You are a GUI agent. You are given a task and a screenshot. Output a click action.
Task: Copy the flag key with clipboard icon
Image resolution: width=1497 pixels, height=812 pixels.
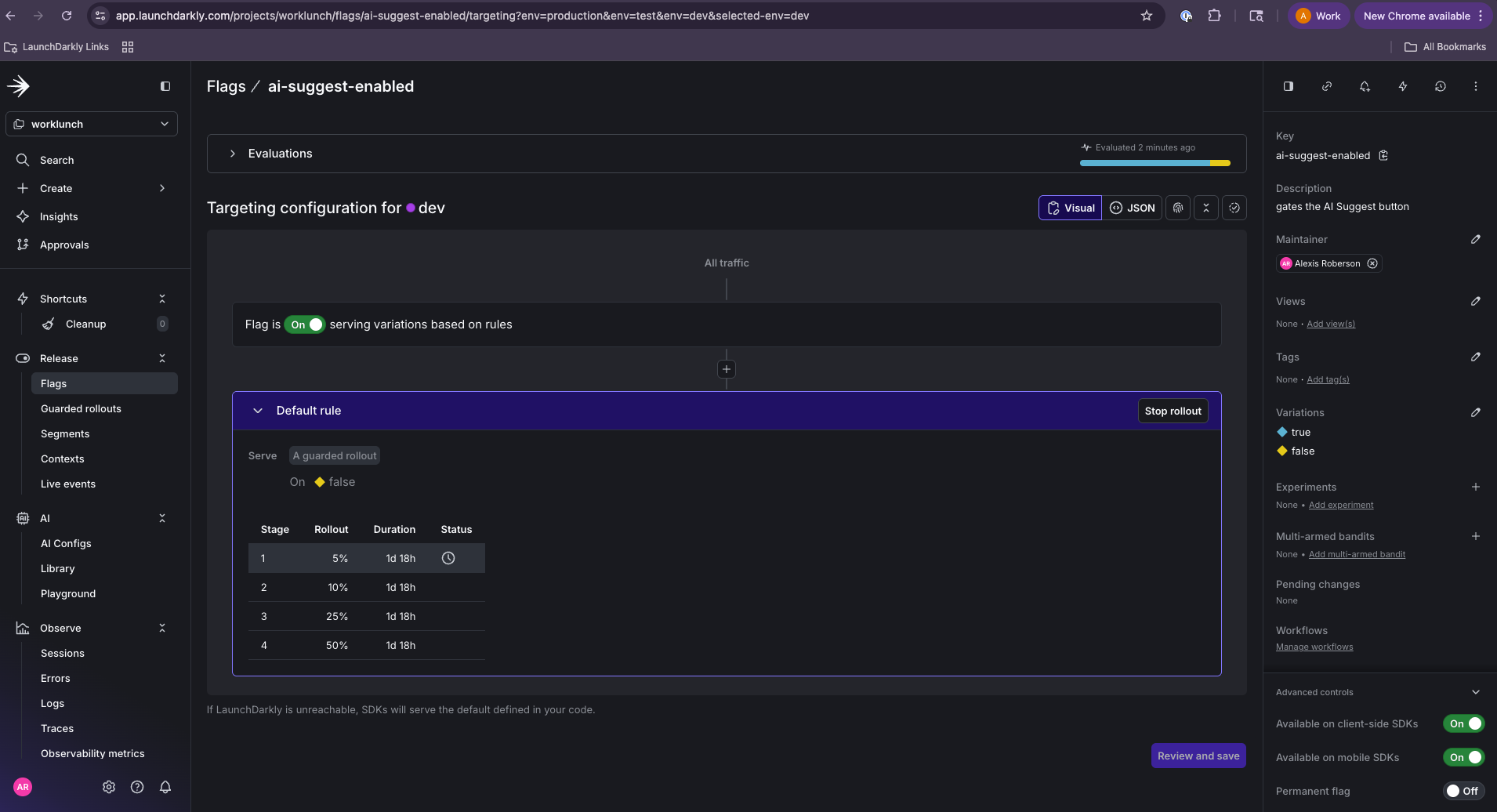coord(1382,155)
